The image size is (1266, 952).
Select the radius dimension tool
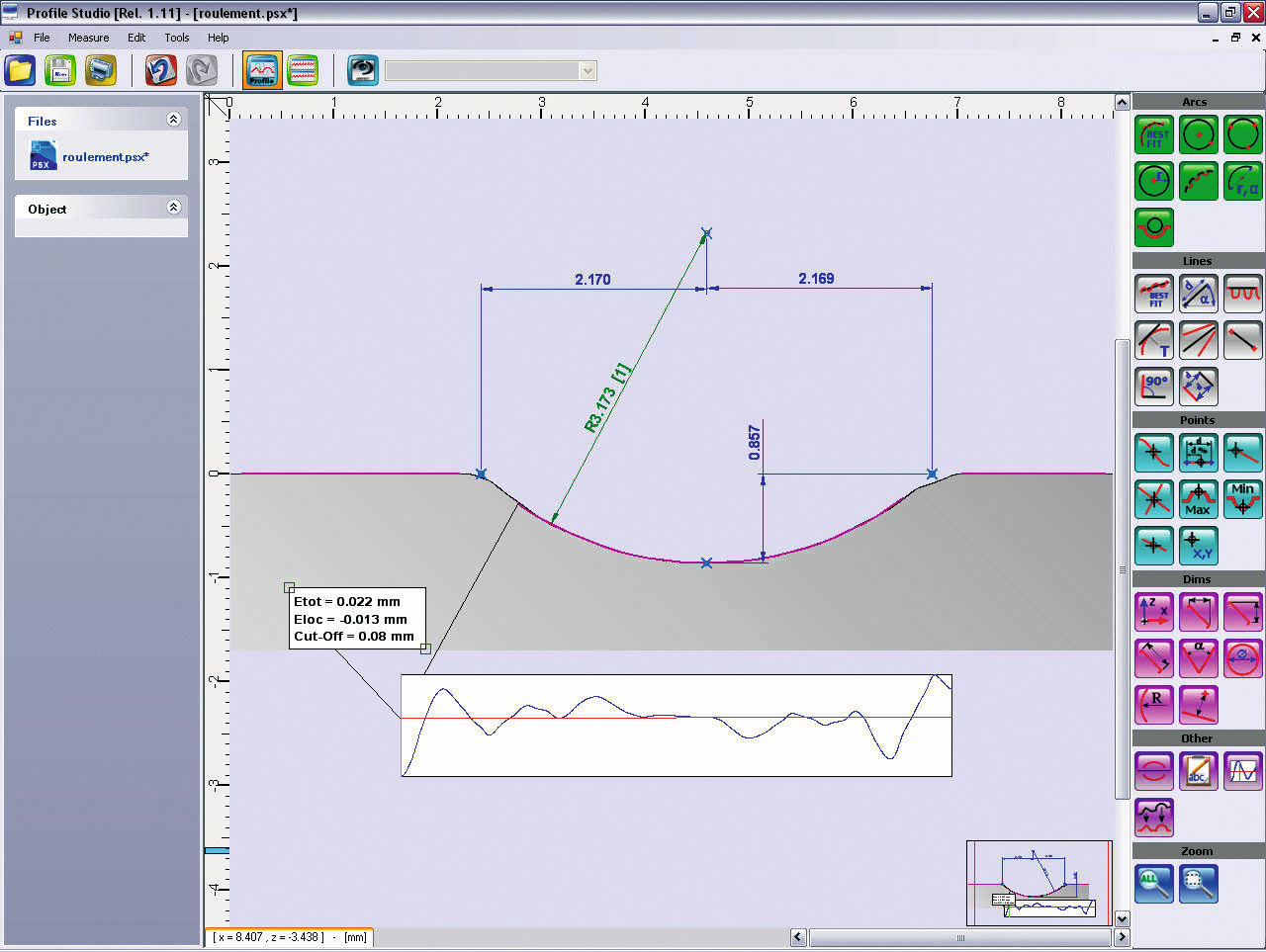pos(1153,705)
